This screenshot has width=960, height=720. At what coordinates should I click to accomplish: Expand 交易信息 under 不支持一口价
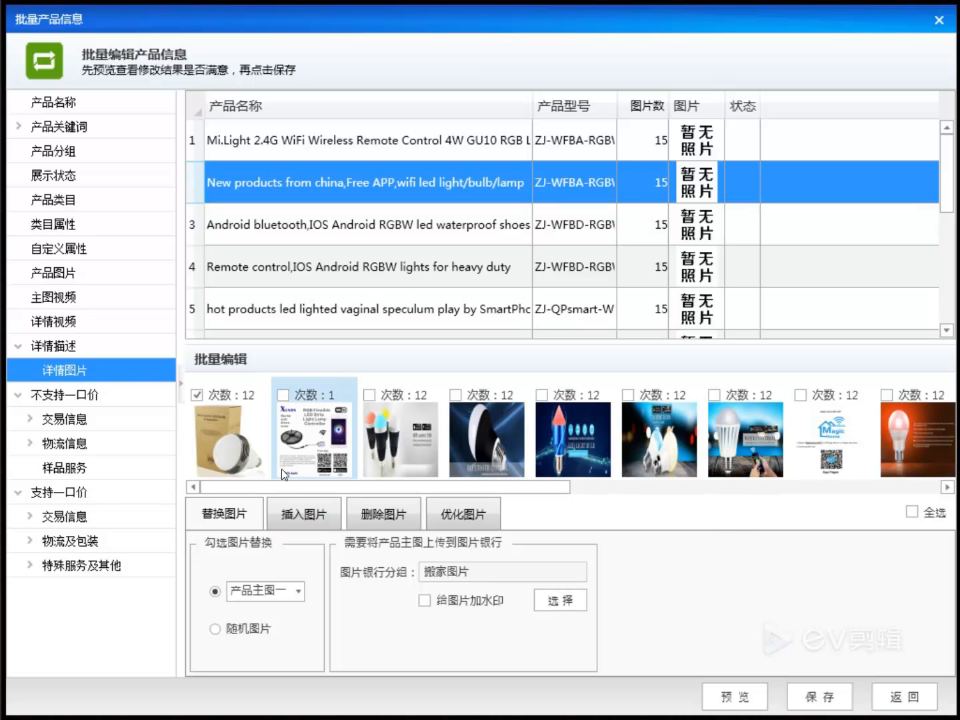point(29,419)
